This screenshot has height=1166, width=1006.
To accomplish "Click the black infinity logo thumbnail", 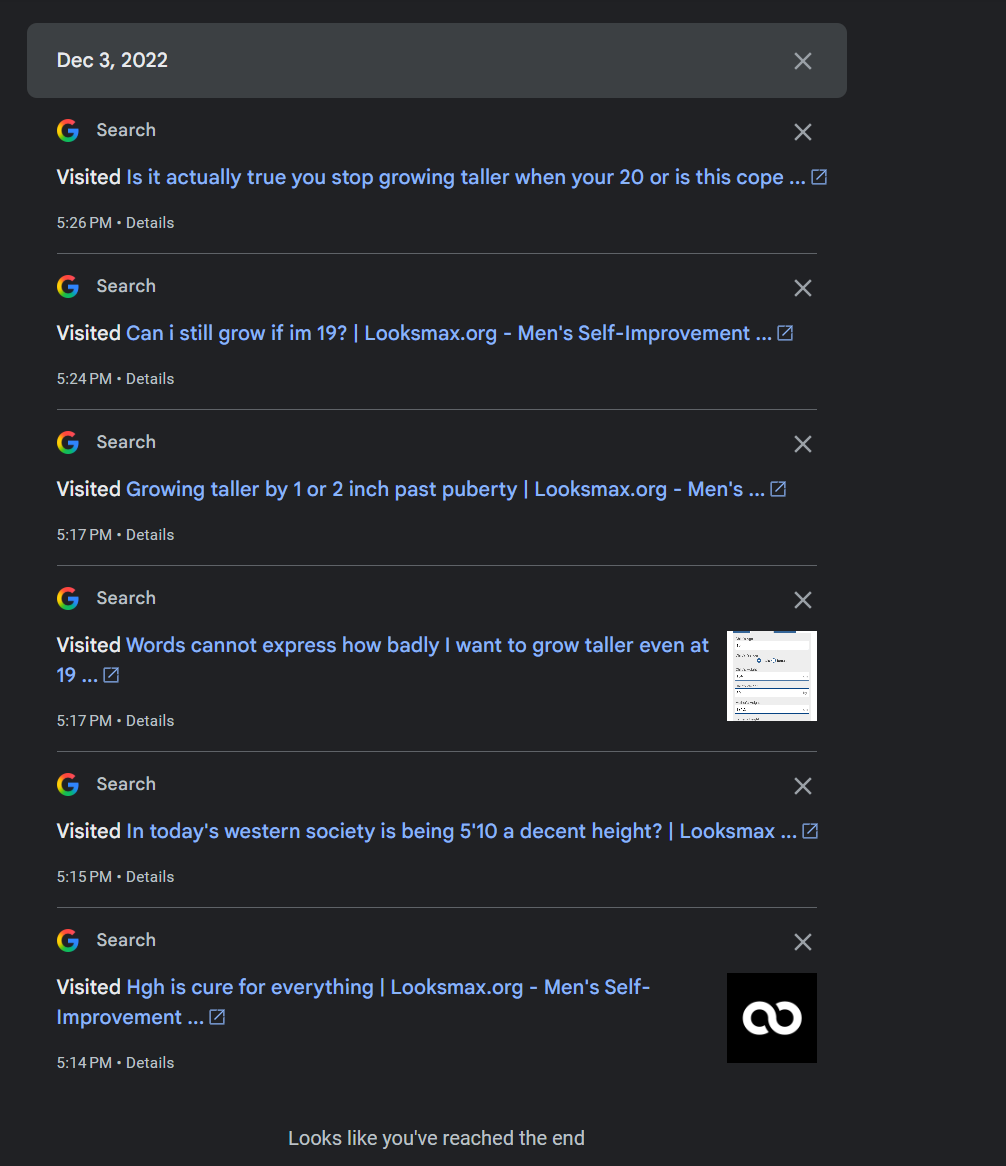I will click(771, 1018).
